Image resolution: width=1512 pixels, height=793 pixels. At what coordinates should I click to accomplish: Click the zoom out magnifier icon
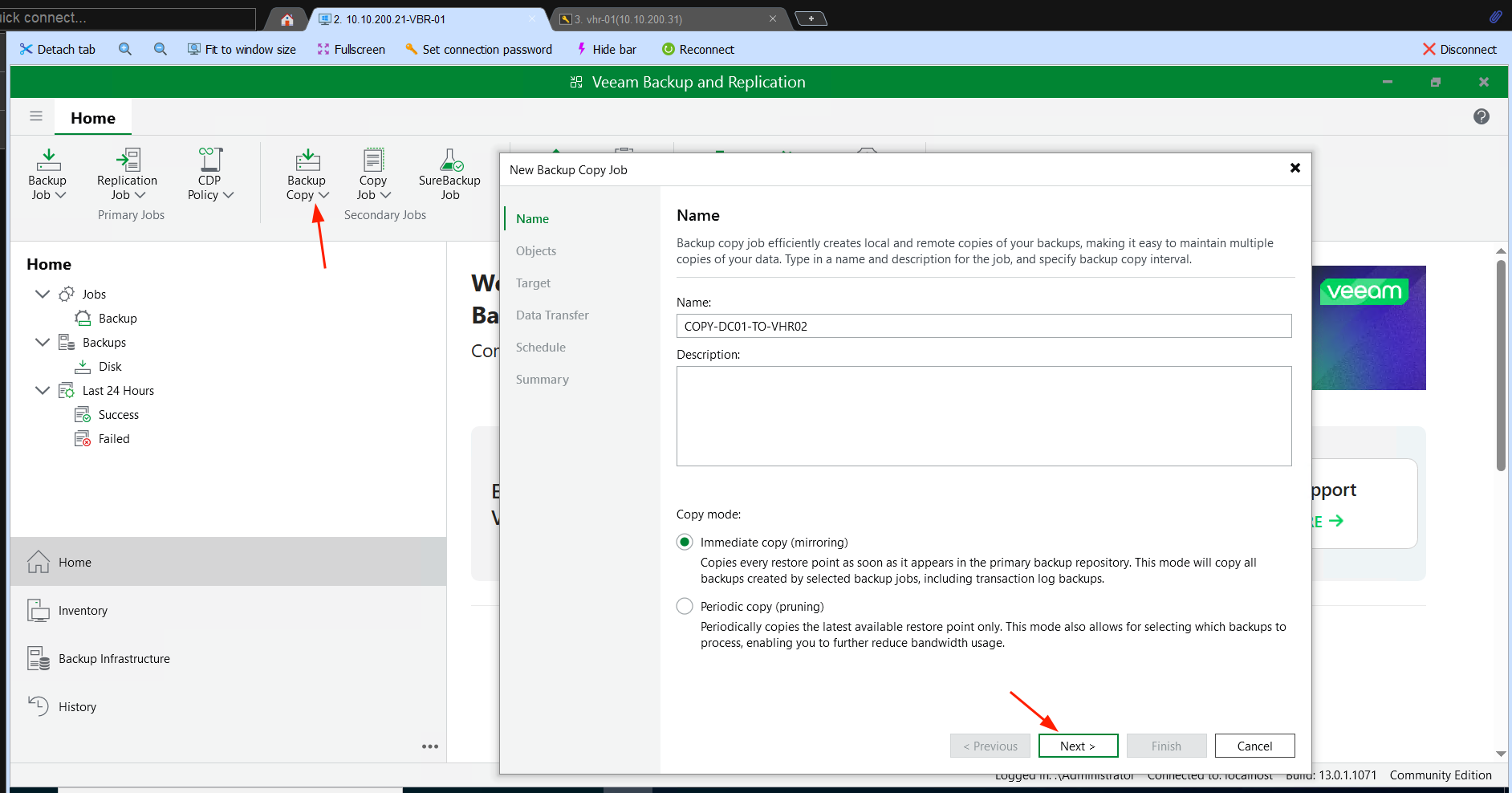tap(161, 49)
